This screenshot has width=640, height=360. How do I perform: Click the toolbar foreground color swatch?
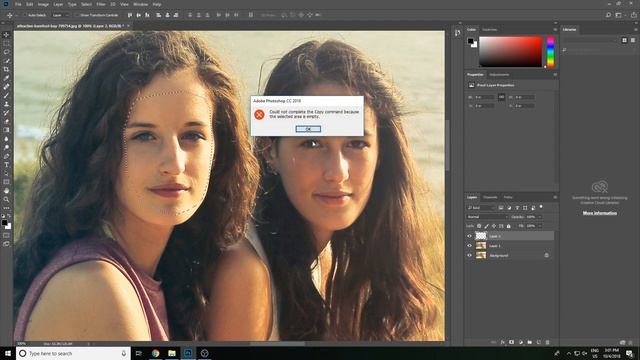coord(4,222)
